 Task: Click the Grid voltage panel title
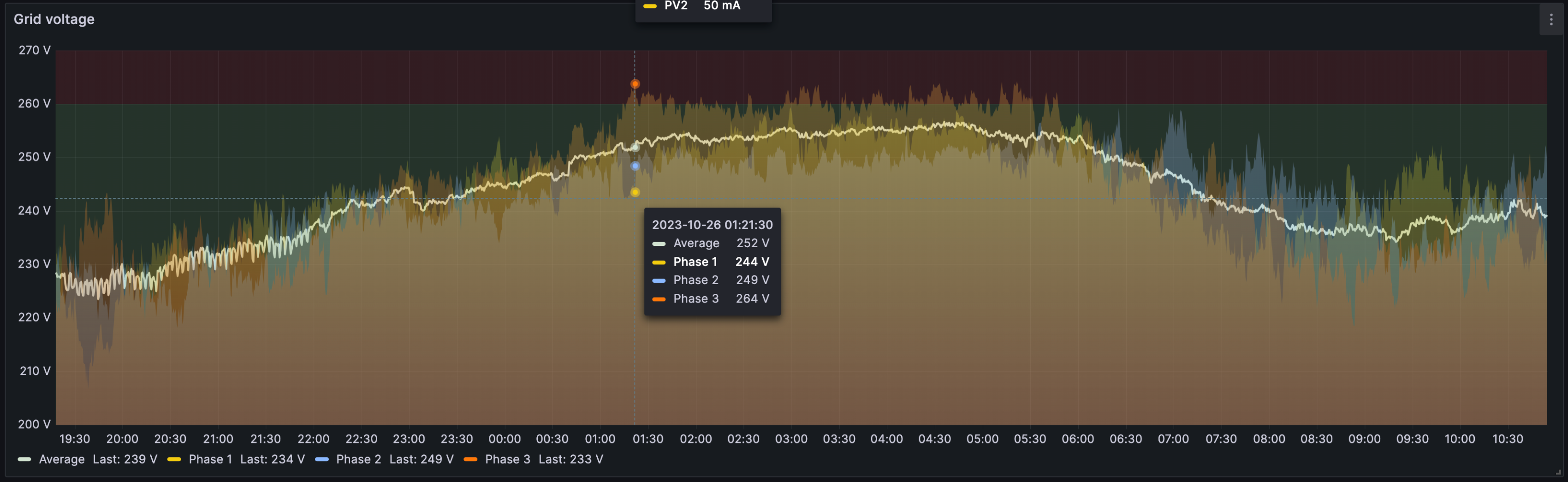pos(54,19)
